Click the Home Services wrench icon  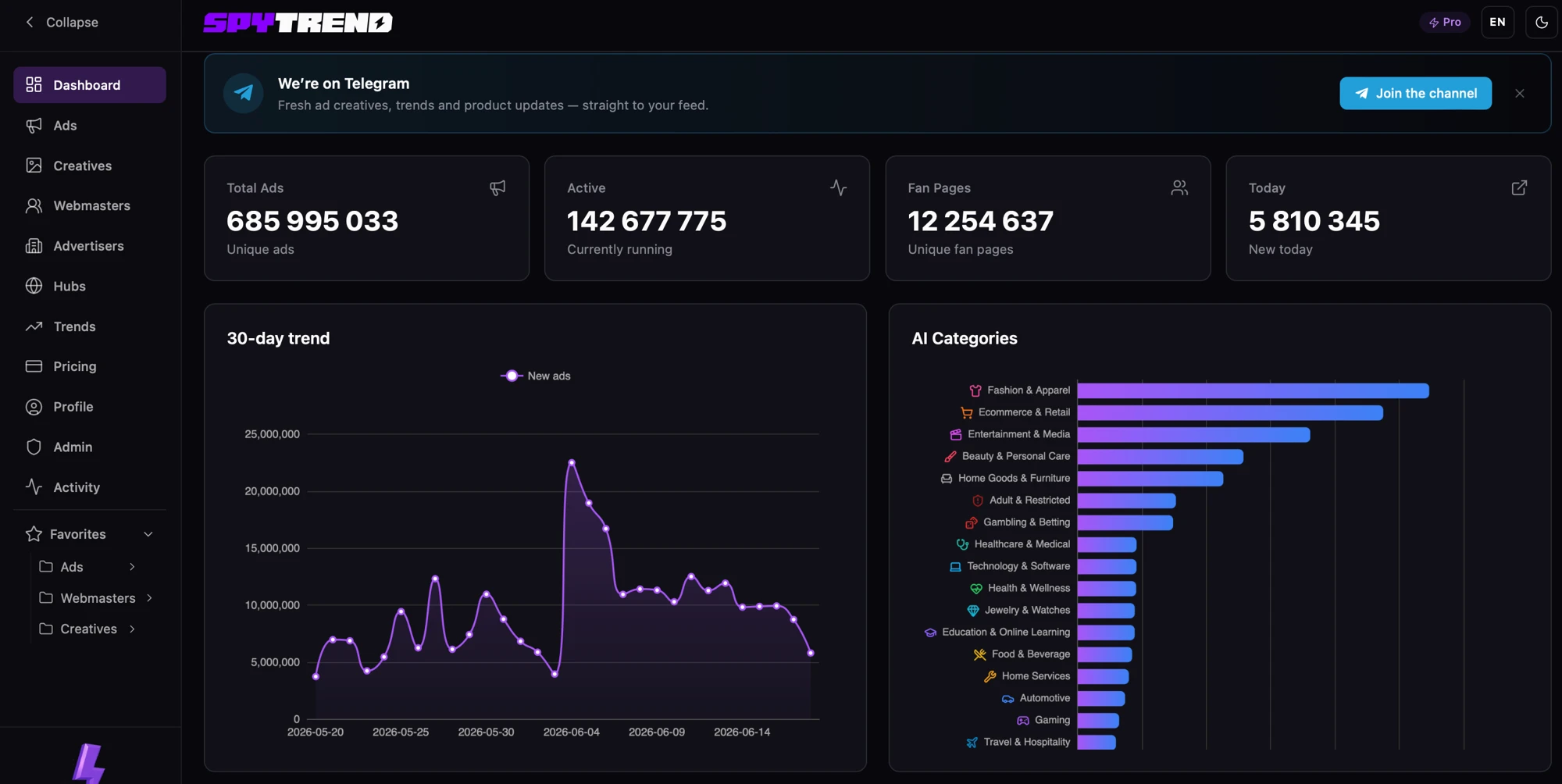[x=990, y=676]
